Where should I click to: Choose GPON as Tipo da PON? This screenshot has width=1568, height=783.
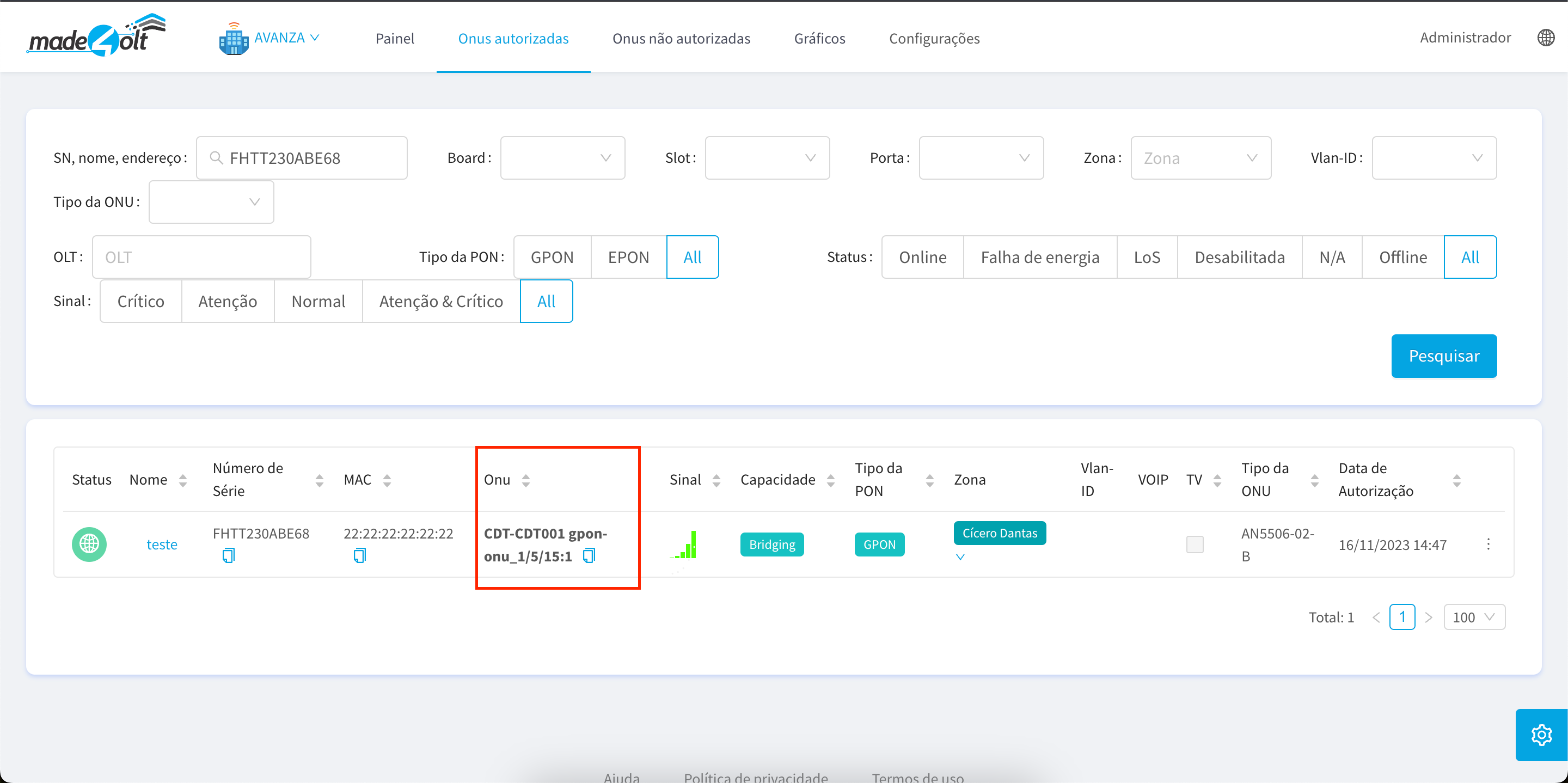(552, 257)
